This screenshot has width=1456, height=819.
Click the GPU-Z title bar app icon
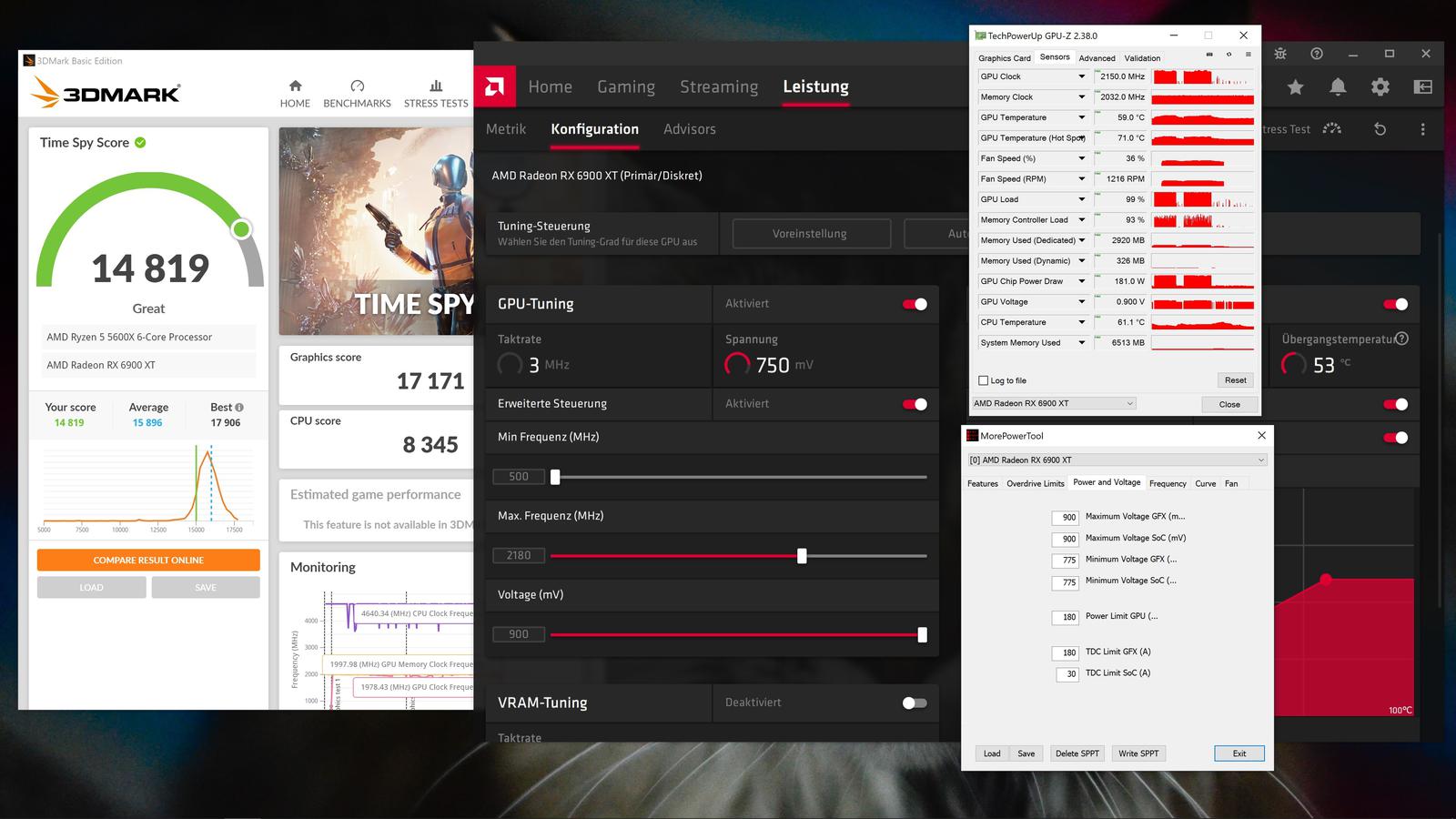click(980, 35)
